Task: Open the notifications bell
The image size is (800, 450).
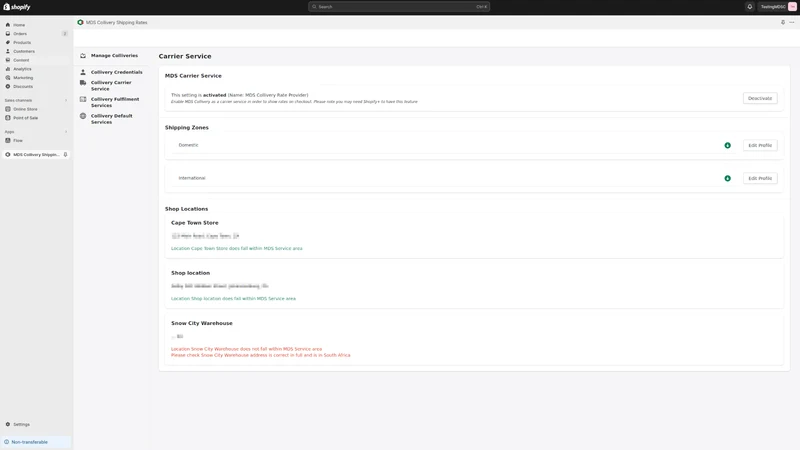Action: click(749, 7)
